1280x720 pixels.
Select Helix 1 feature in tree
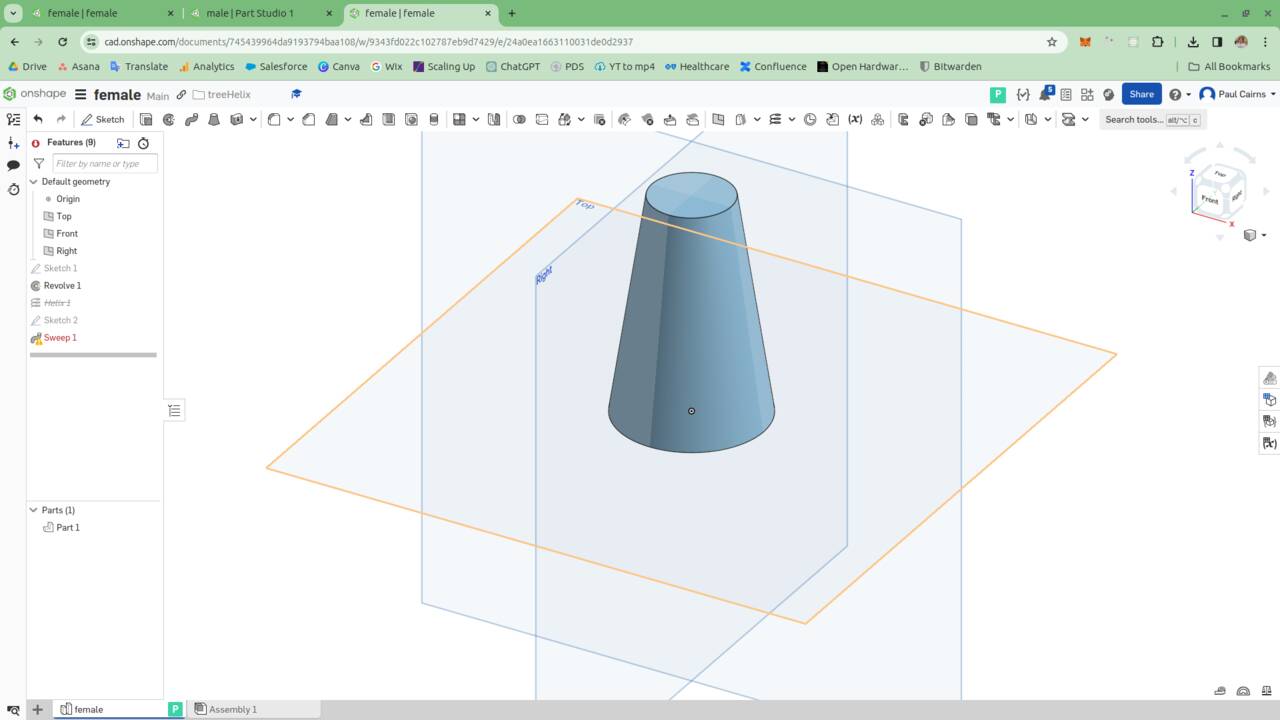click(x=57, y=303)
